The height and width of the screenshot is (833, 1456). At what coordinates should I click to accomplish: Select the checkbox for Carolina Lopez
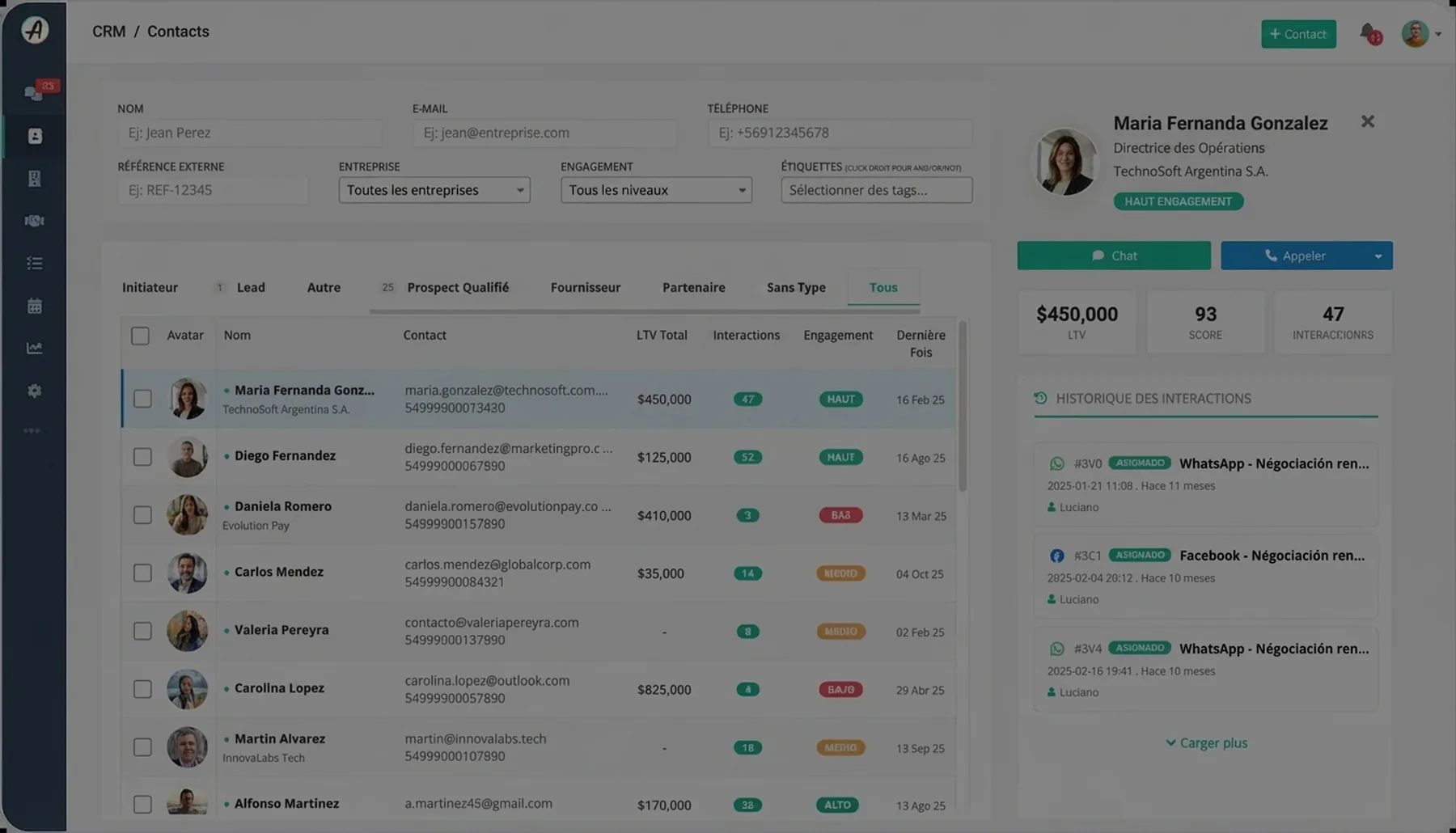pyautogui.click(x=142, y=689)
